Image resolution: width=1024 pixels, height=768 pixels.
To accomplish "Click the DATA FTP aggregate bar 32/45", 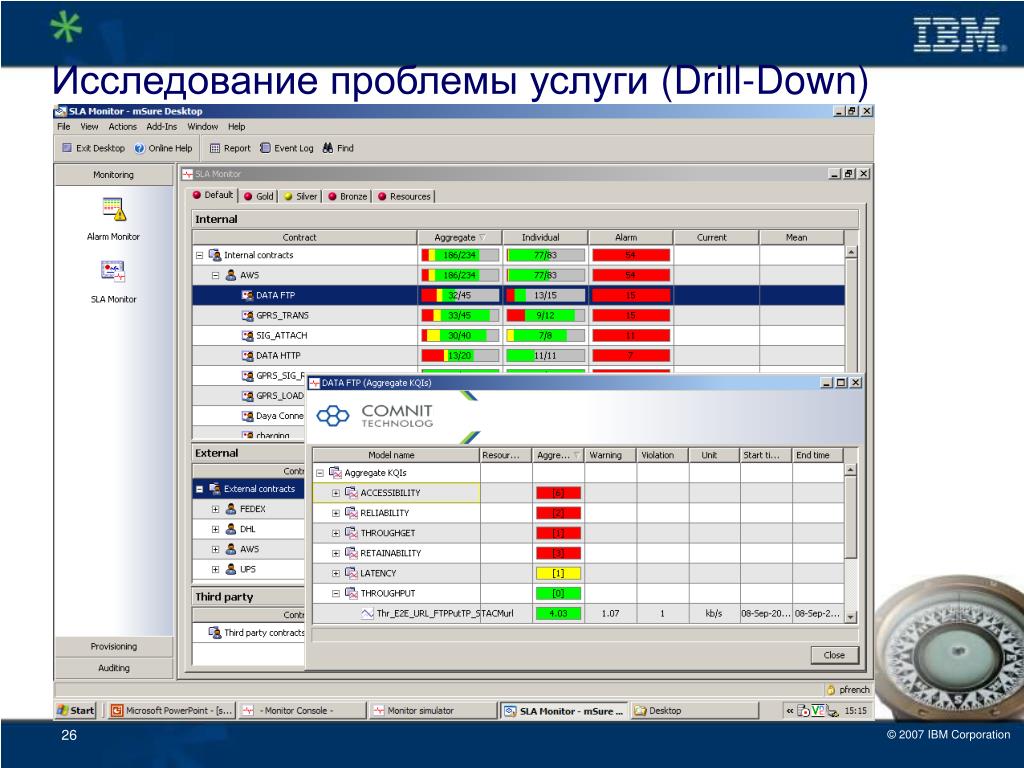I will point(460,295).
